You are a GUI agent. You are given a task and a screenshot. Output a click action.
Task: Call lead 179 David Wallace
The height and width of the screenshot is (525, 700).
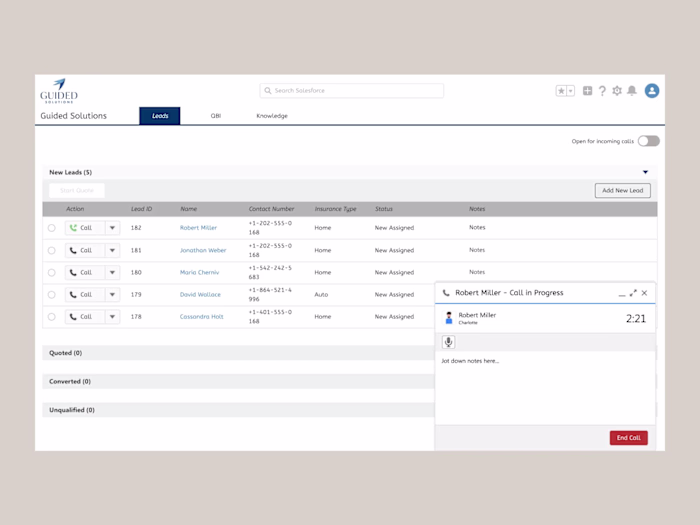coord(85,295)
